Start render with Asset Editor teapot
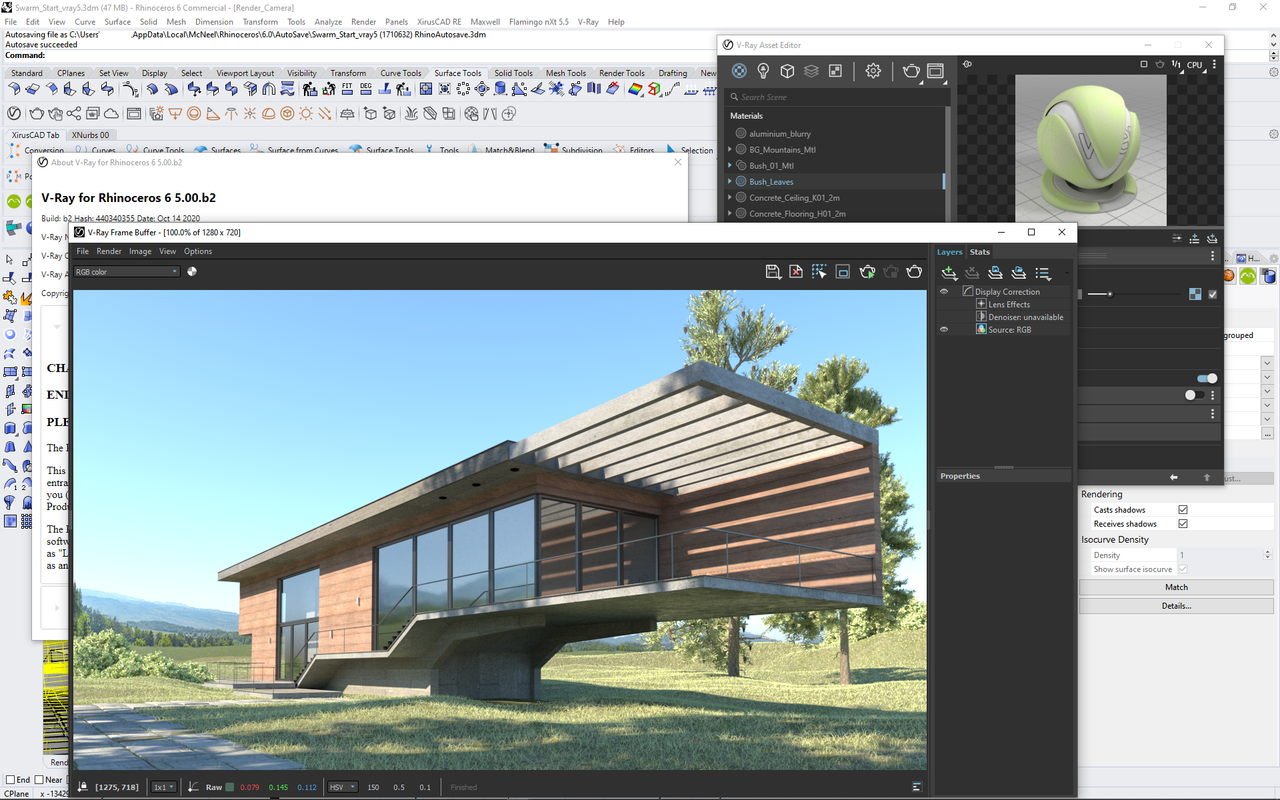Viewport: 1280px width, 800px height. point(911,71)
